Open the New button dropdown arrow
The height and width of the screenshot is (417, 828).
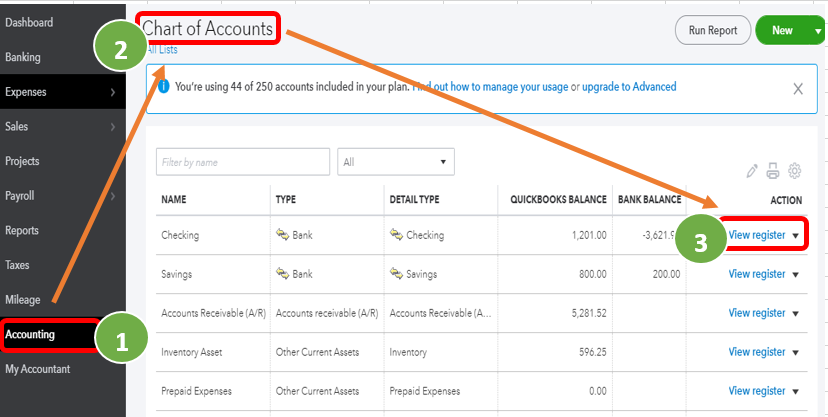(816, 31)
